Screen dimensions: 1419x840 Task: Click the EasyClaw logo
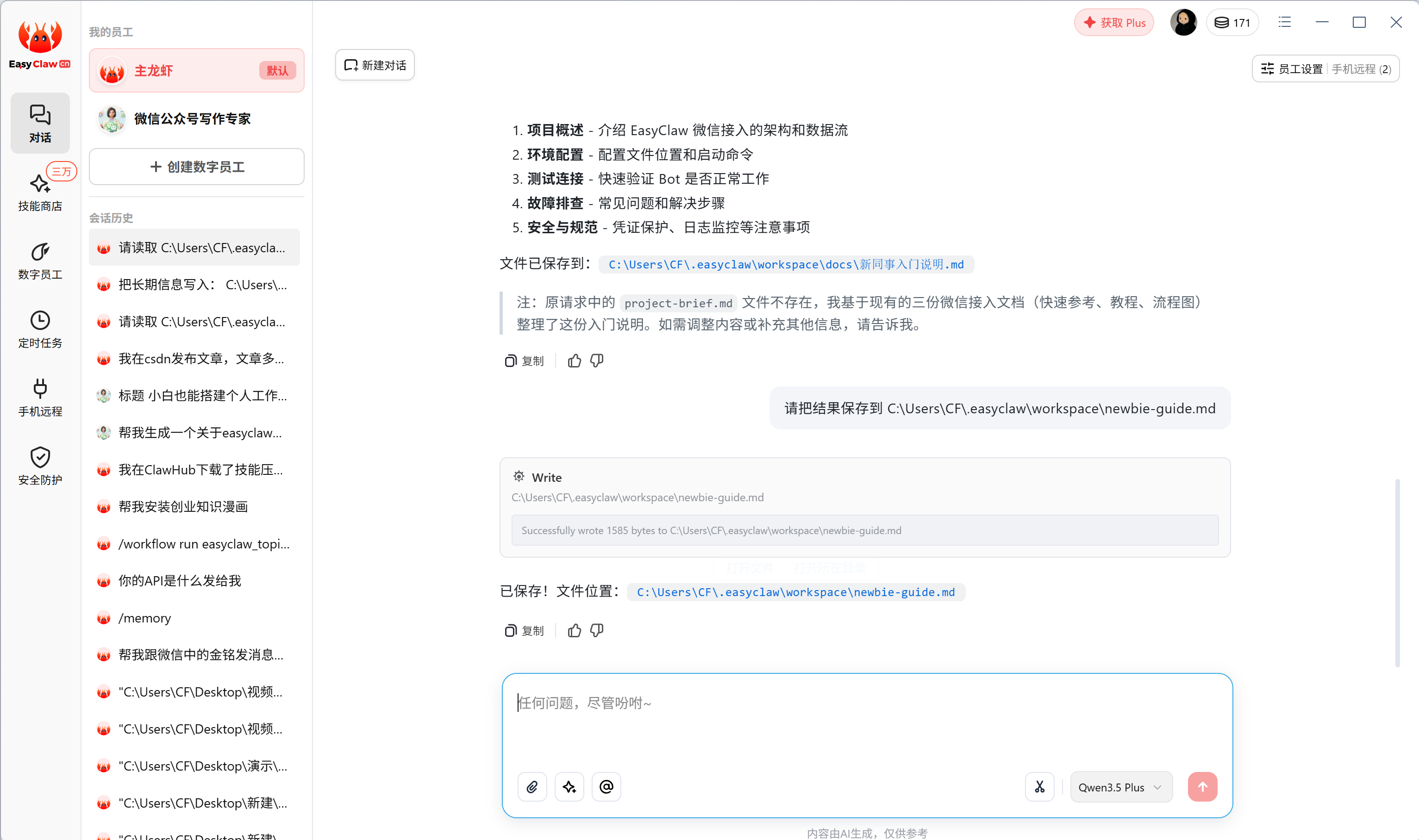pyautogui.click(x=40, y=45)
